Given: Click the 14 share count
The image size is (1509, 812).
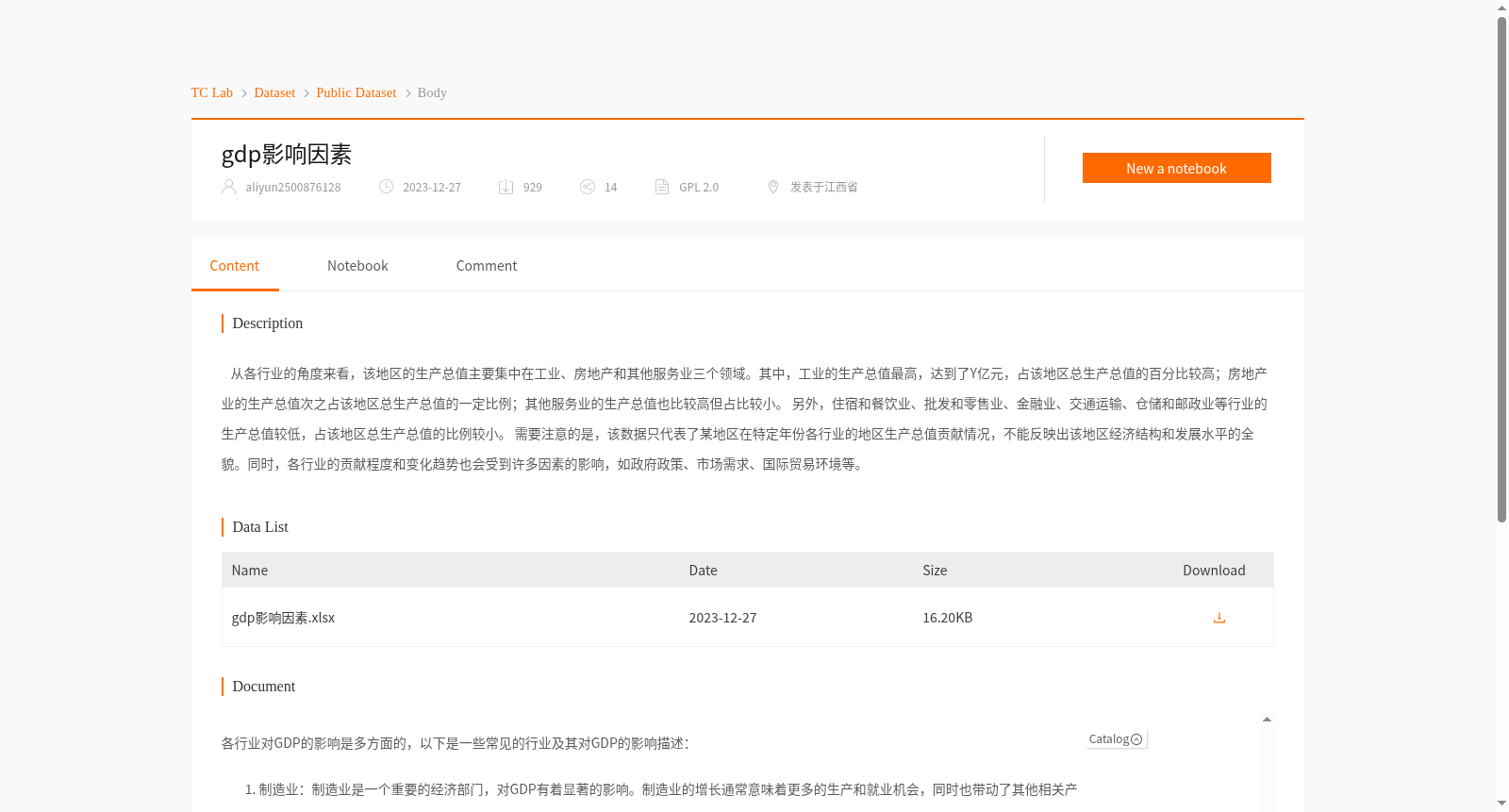Looking at the screenshot, I should (611, 188).
